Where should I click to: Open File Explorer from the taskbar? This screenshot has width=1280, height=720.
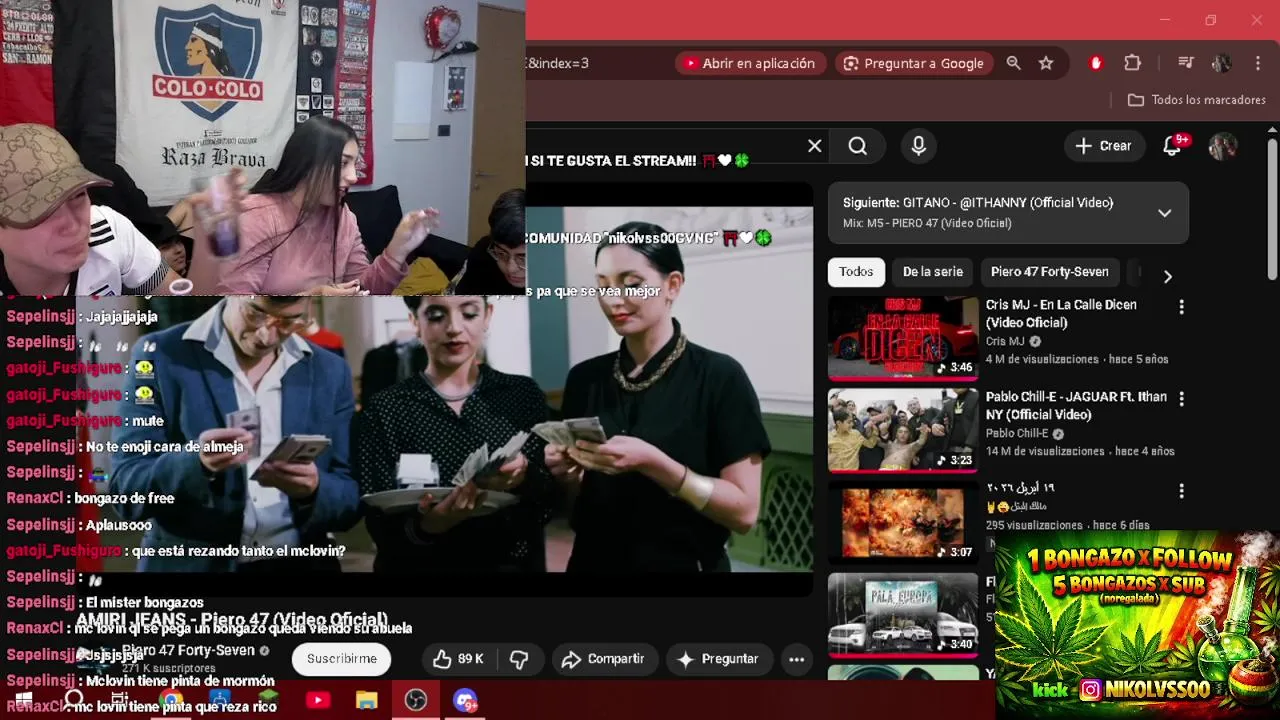[367, 700]
